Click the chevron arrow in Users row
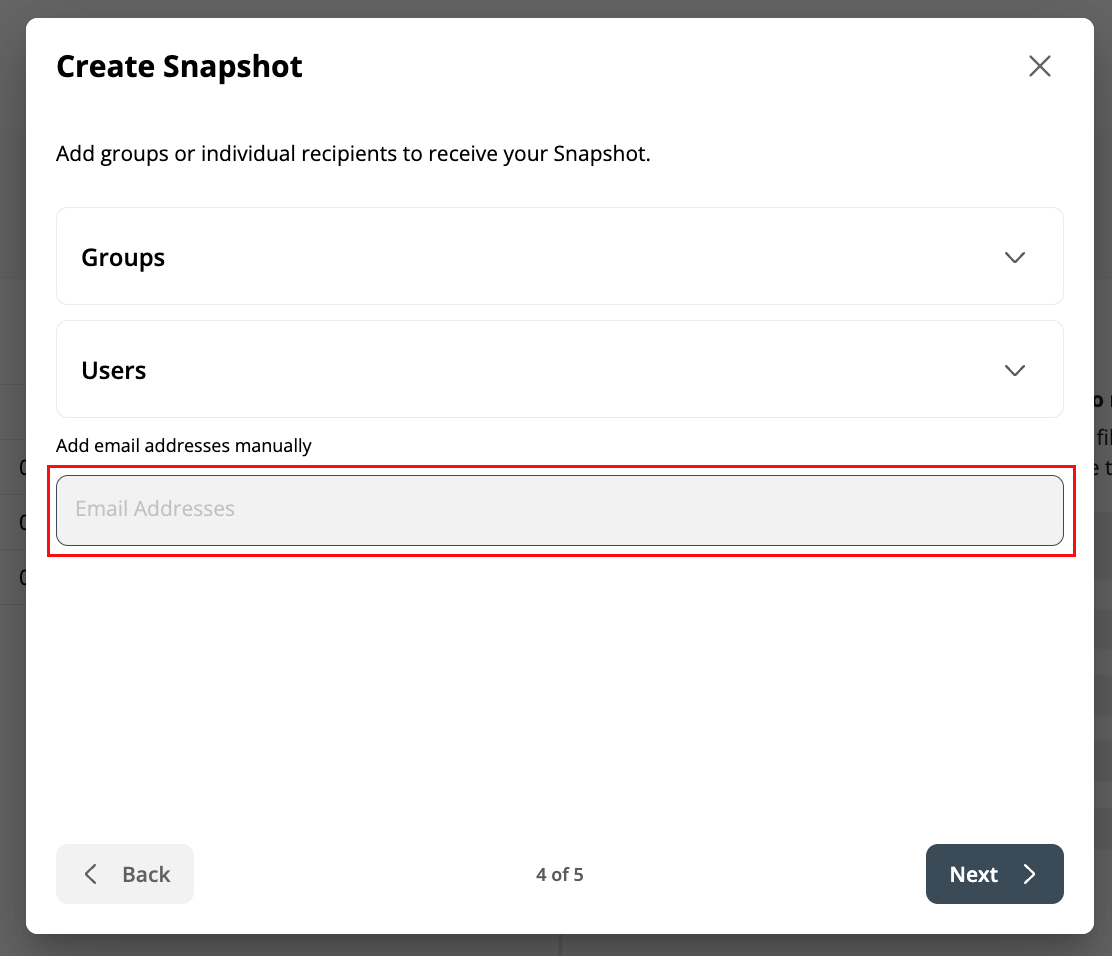This screenshot has height=956, width=1112. 1014,370
